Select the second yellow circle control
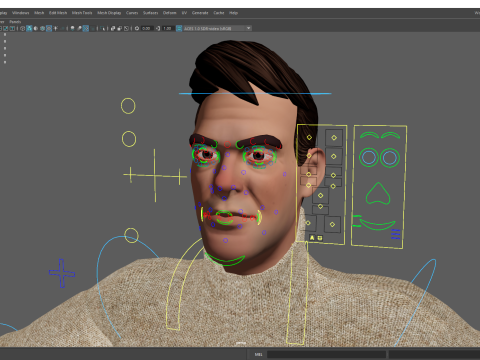This screenshot has width=480, height=360. (129, 139)
